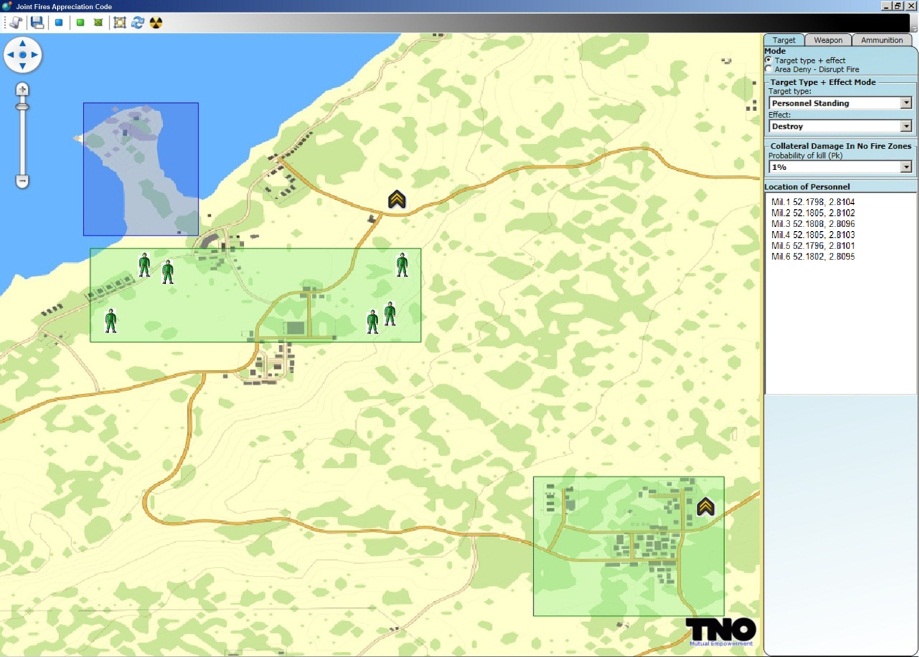
Task: Pan the map up with arrow
Action: 23,43
